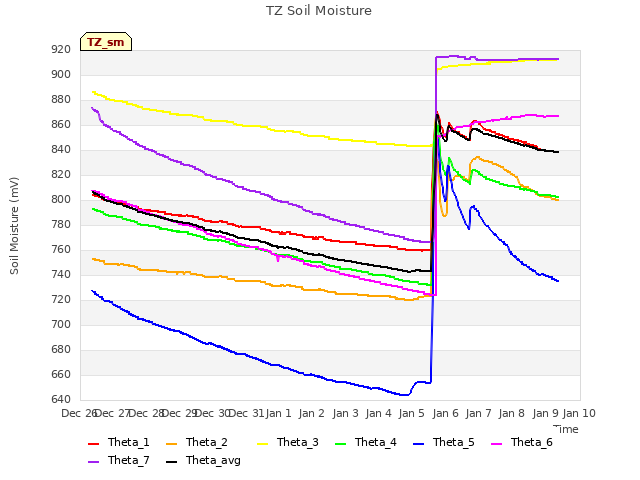Screen dimensions: 640x480
Task: Click the 740 y-axis tick label
Action: click(x=61, y=275)
